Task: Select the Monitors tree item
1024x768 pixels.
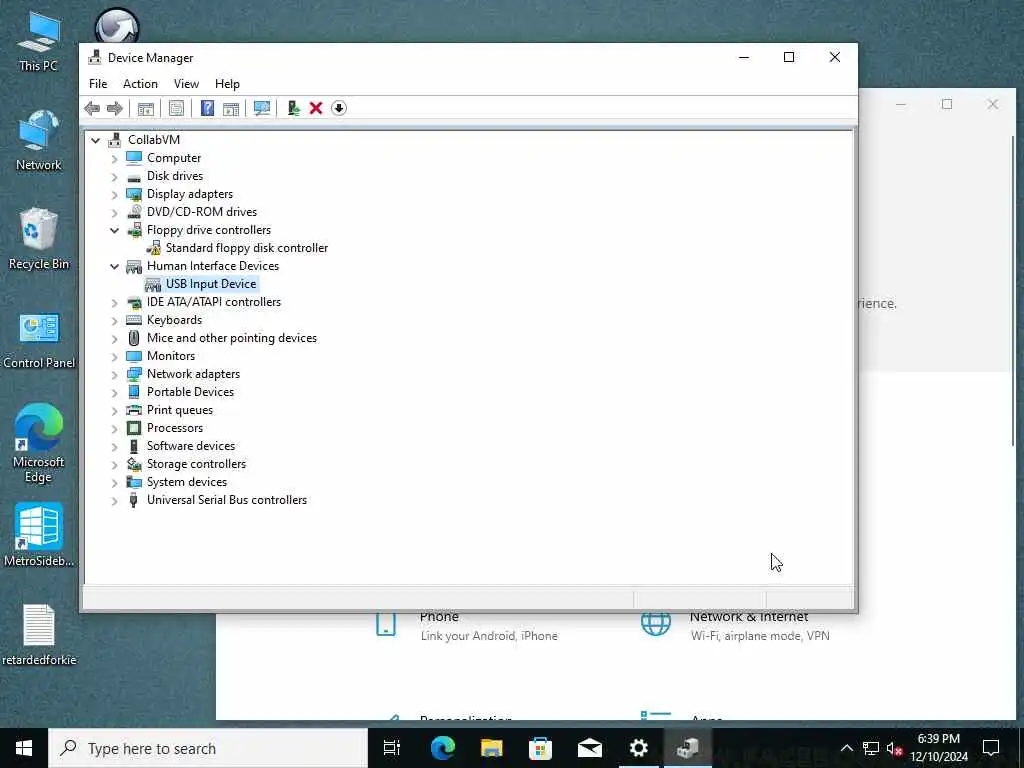Action: tap(170, 356)
